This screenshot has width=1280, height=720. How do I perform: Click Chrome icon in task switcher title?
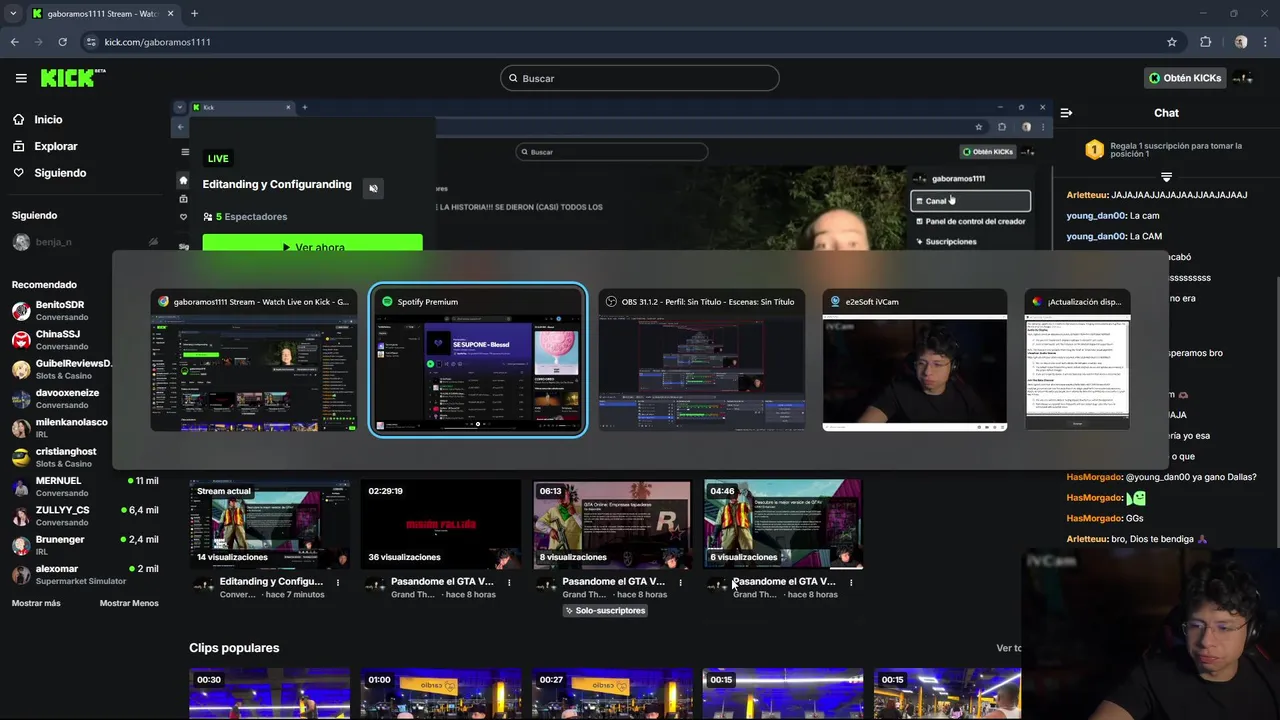[163, 301]
